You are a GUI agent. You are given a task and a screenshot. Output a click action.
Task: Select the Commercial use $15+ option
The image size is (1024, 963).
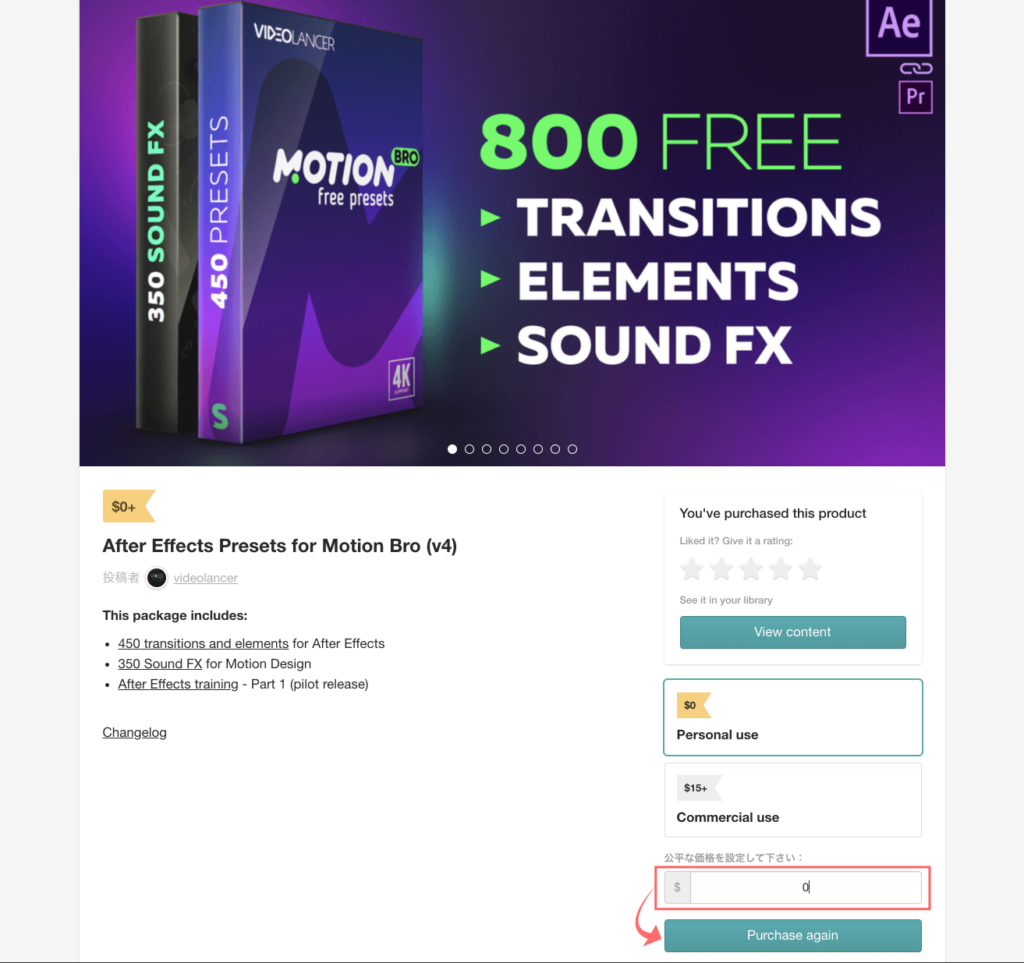pos(793,800)
